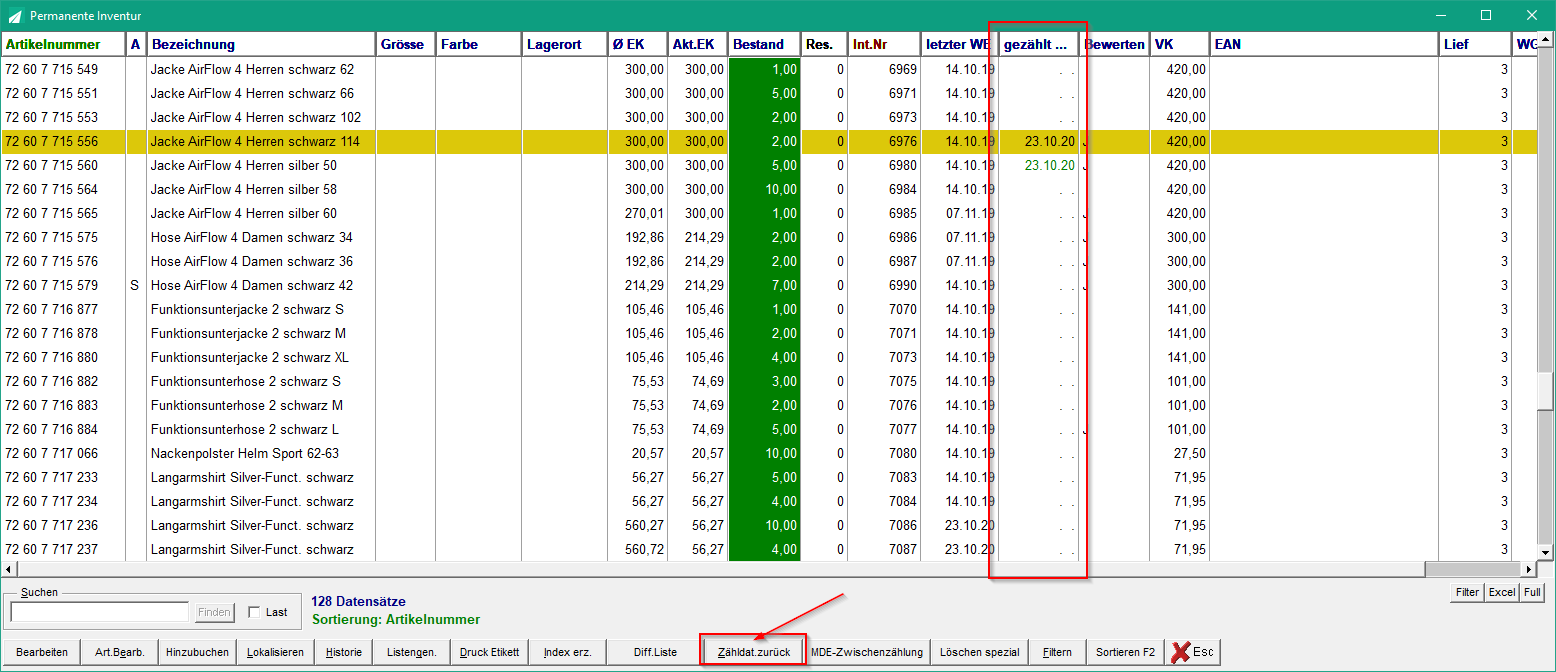Click the Res. column header
The height and width of the screenshot is (672, 1556).
(825, 44)
